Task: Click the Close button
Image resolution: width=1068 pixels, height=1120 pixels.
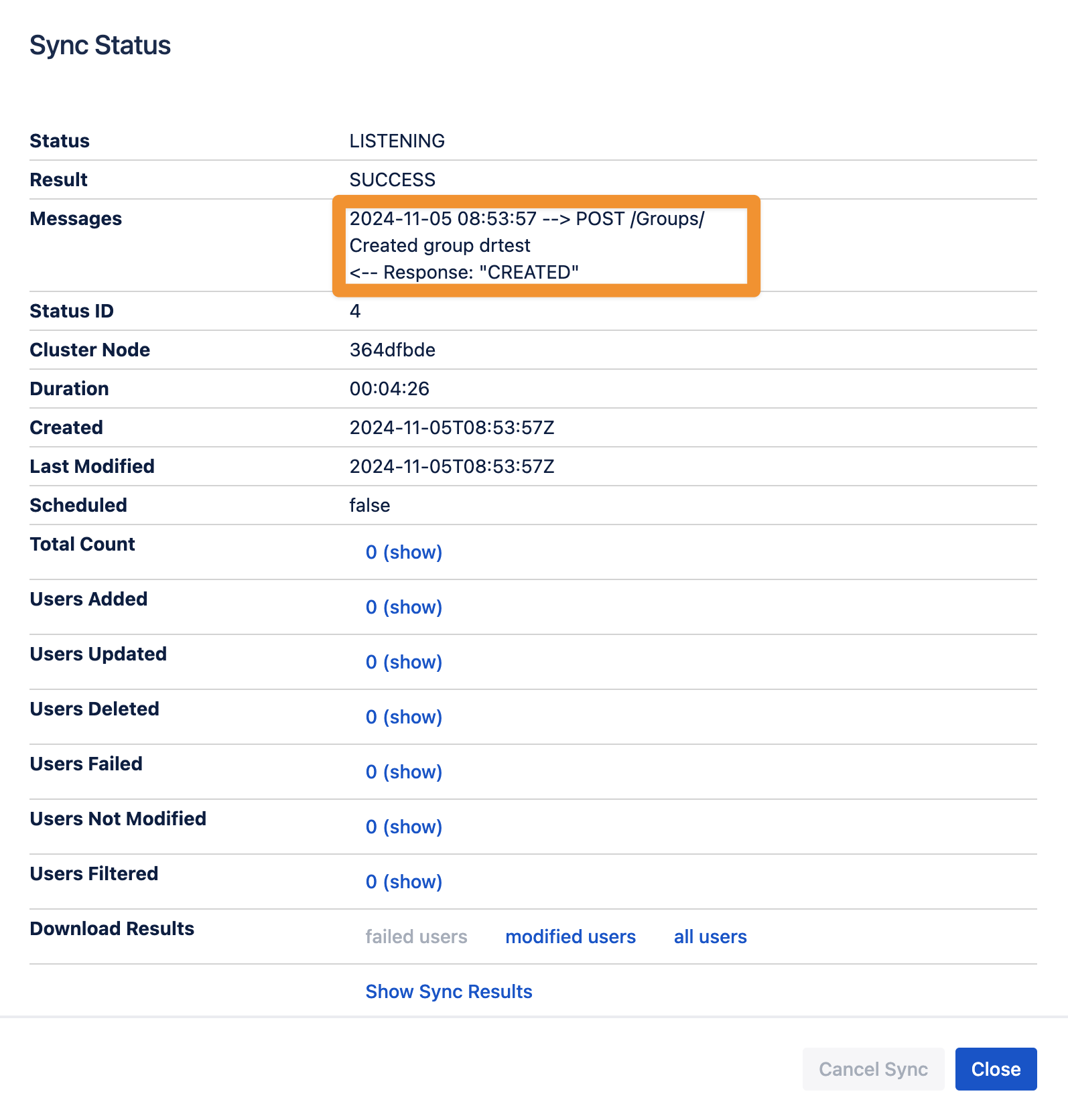Action: 996,1069
